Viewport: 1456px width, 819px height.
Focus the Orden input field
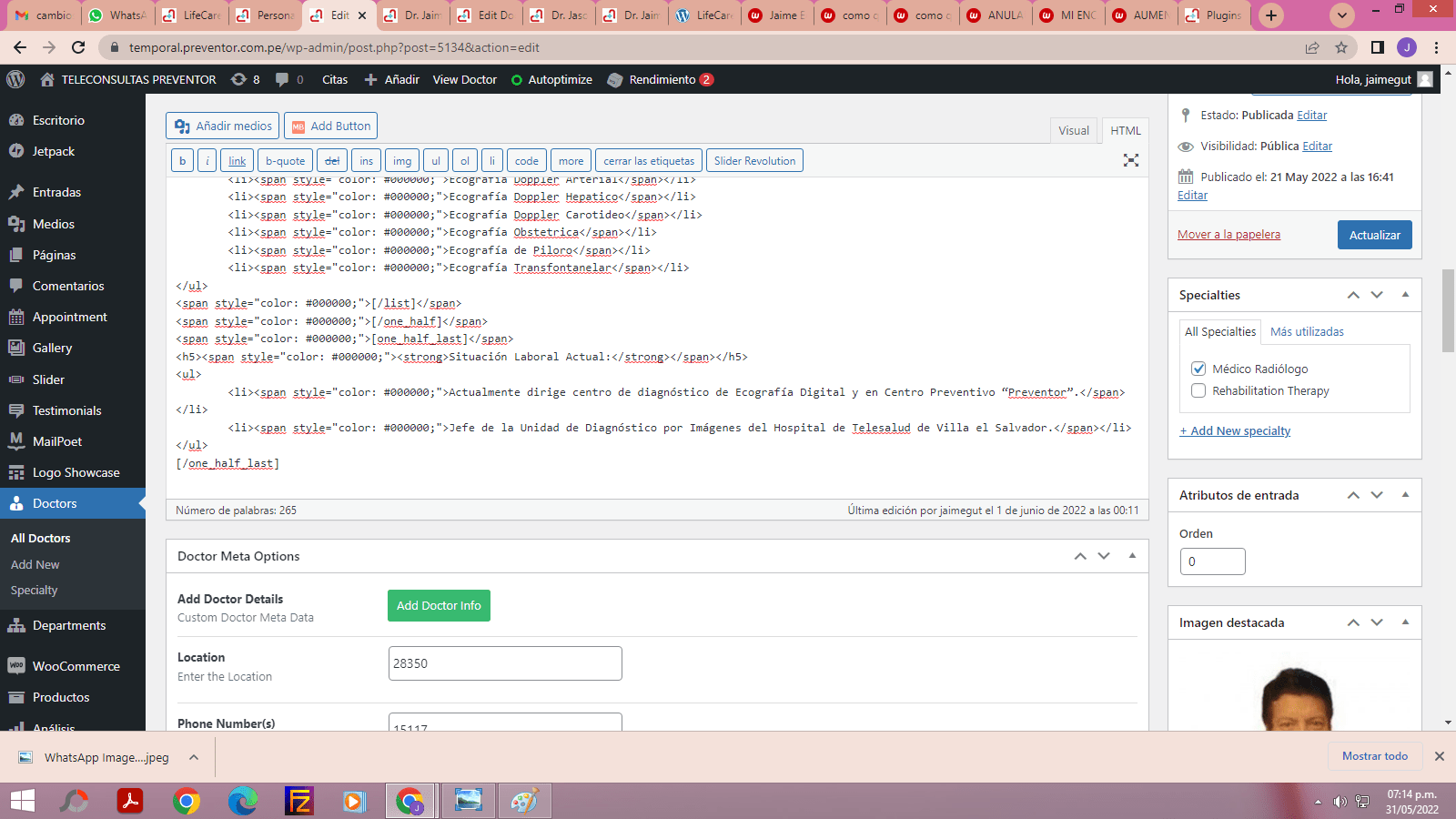tap(1212, 561)
